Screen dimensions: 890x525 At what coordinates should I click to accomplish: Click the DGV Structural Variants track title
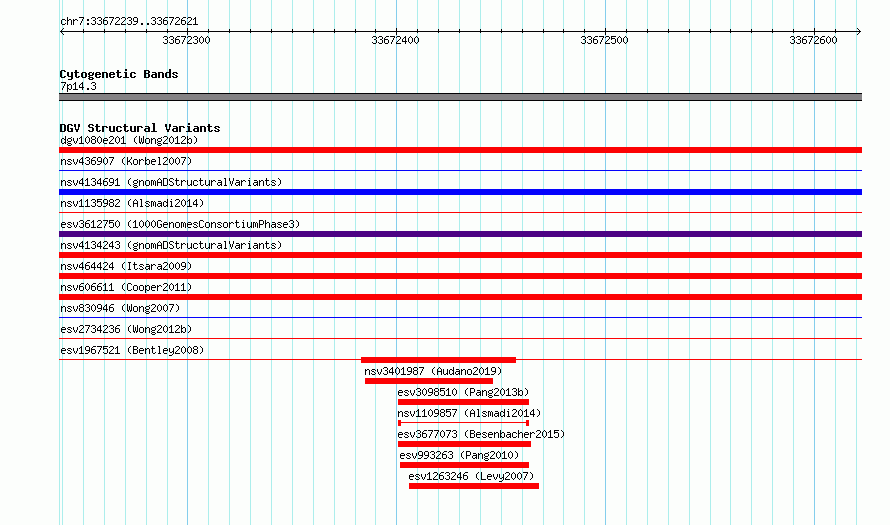coord(140,128)
